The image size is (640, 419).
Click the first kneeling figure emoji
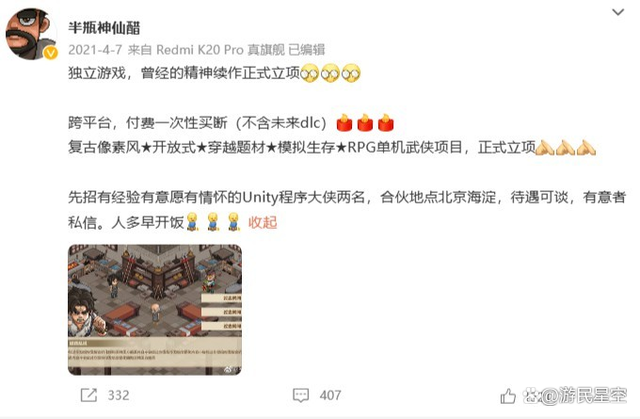pyautogui.click(x=192, y=222)
